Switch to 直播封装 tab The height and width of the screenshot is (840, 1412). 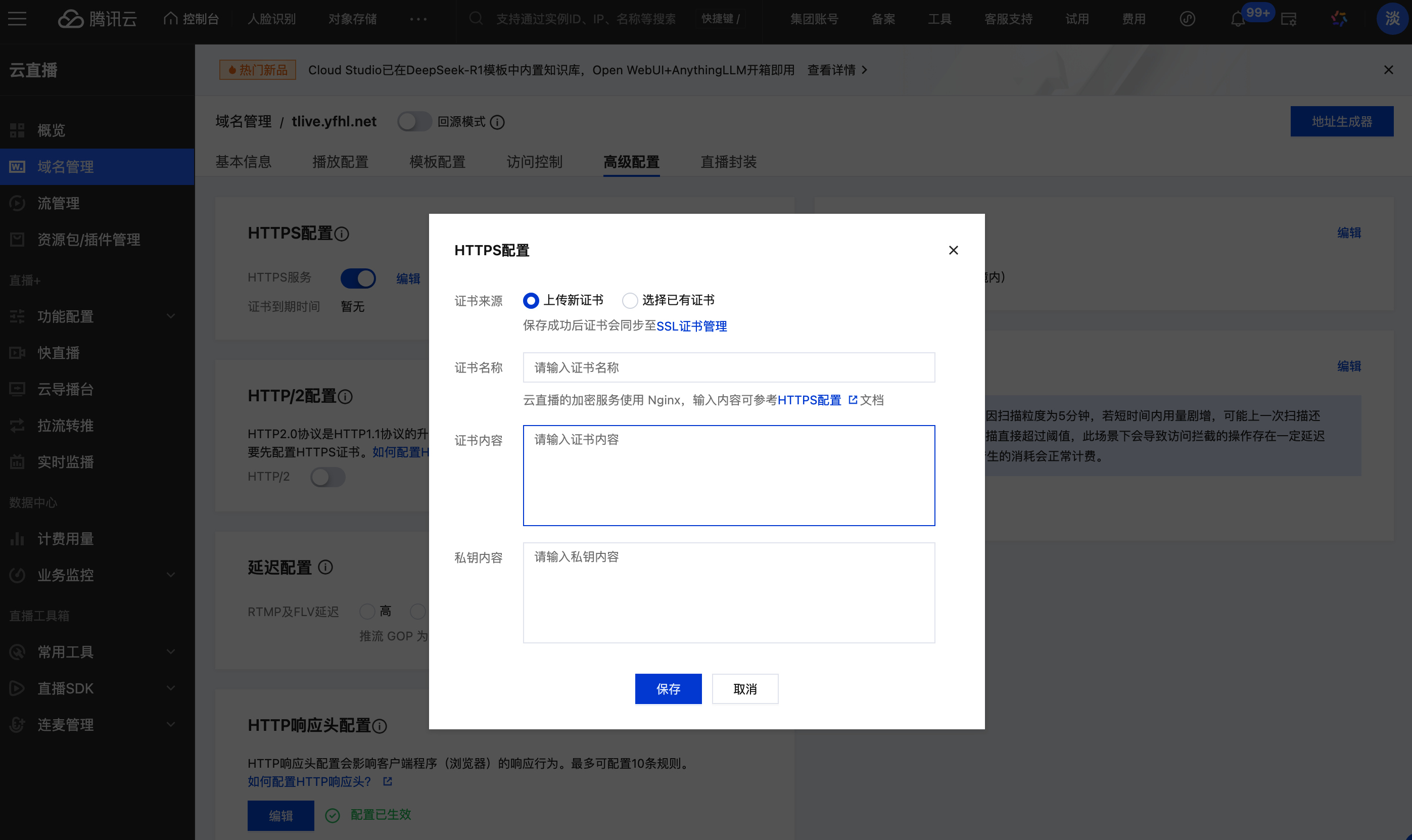pos(728,162)
